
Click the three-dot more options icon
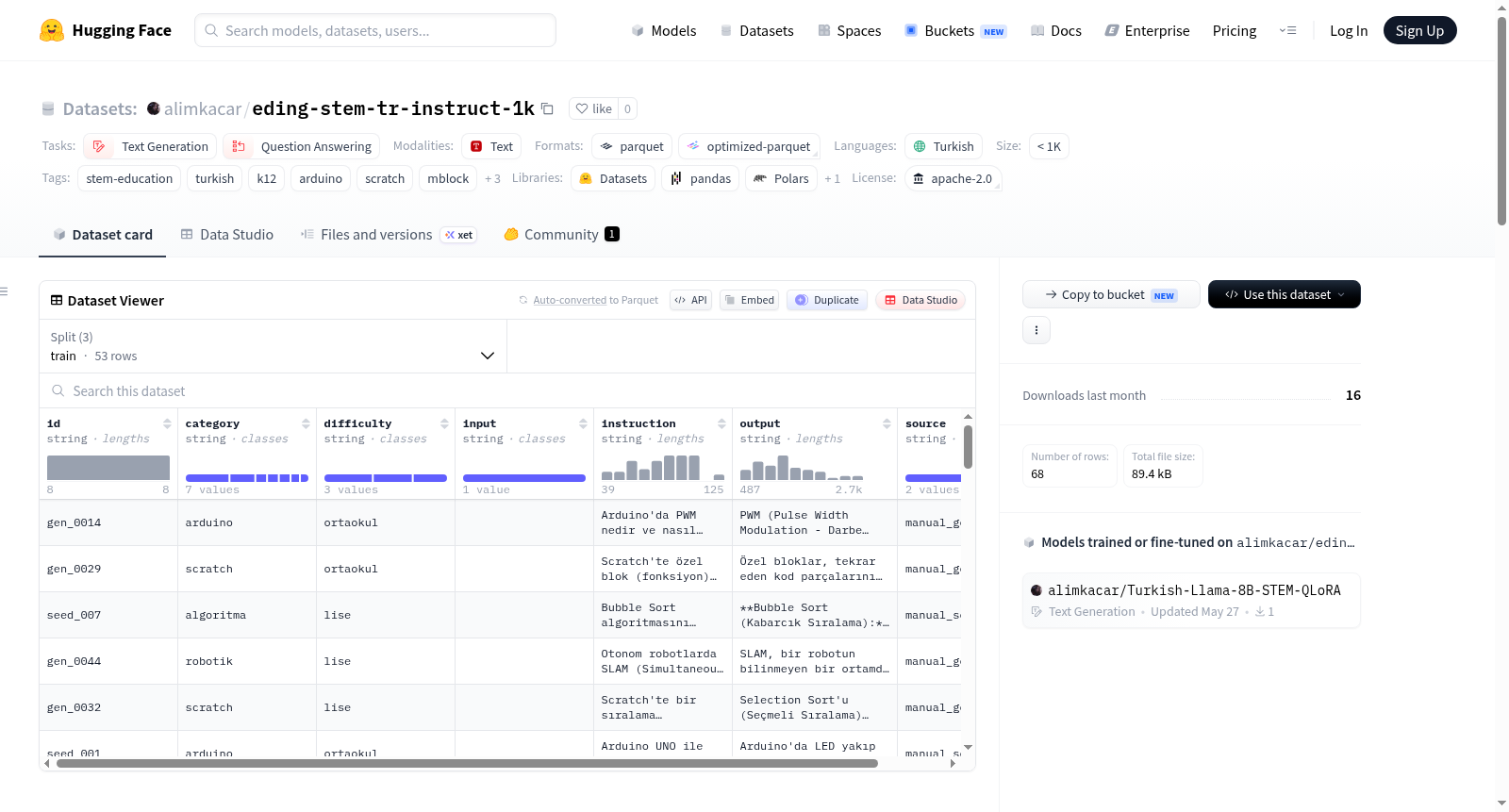pyautogui.click(x=1036, y=330)
